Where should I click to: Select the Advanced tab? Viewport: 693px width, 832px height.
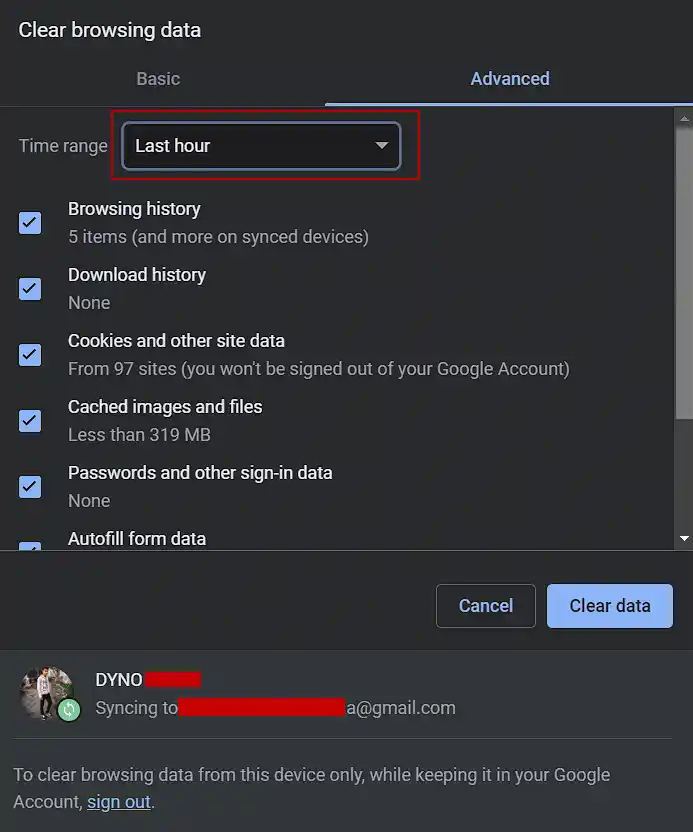(x=509, y=79)
